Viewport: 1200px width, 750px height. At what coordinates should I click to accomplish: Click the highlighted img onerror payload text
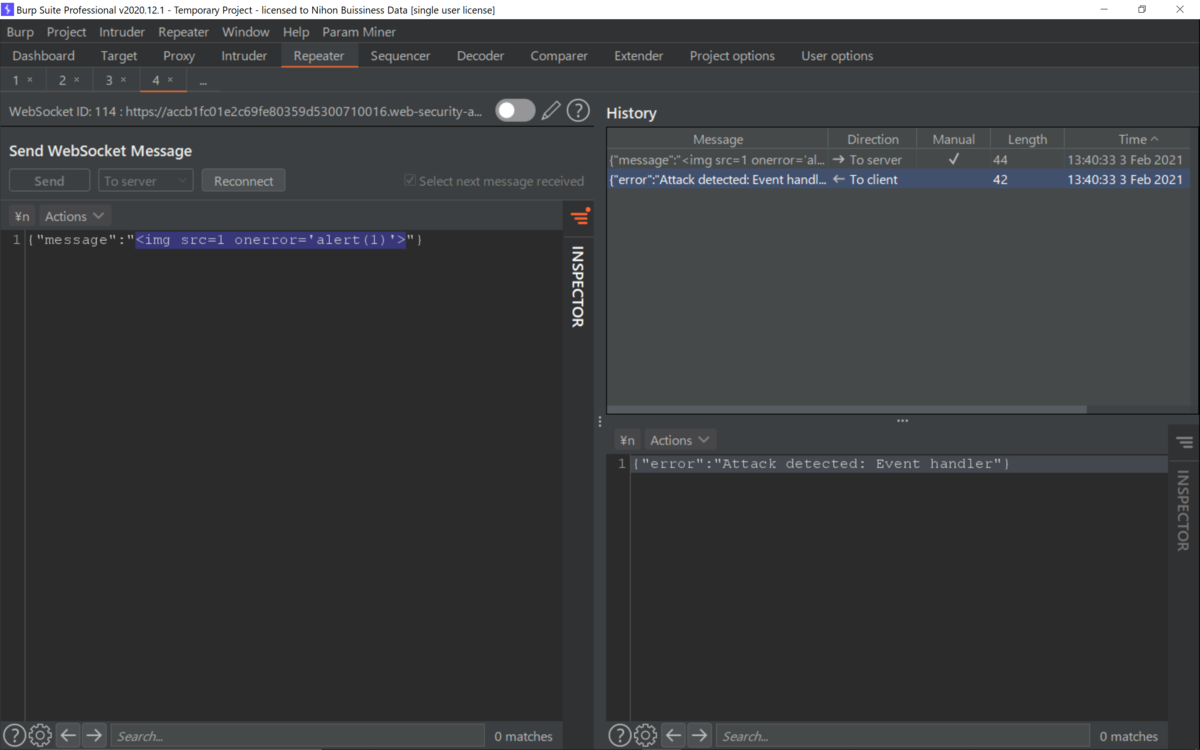(x=271, y=240)
